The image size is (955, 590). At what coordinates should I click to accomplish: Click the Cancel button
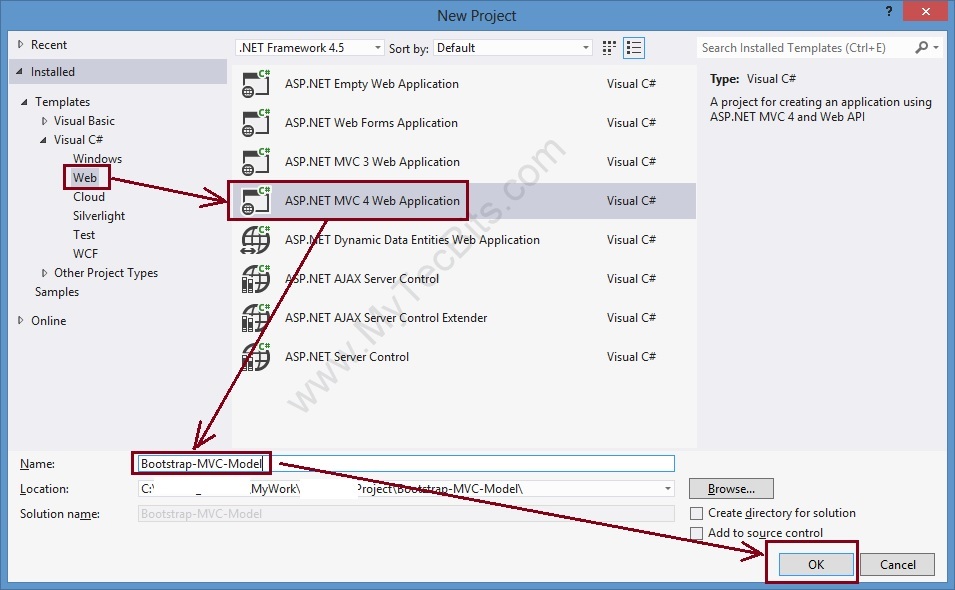897,564
